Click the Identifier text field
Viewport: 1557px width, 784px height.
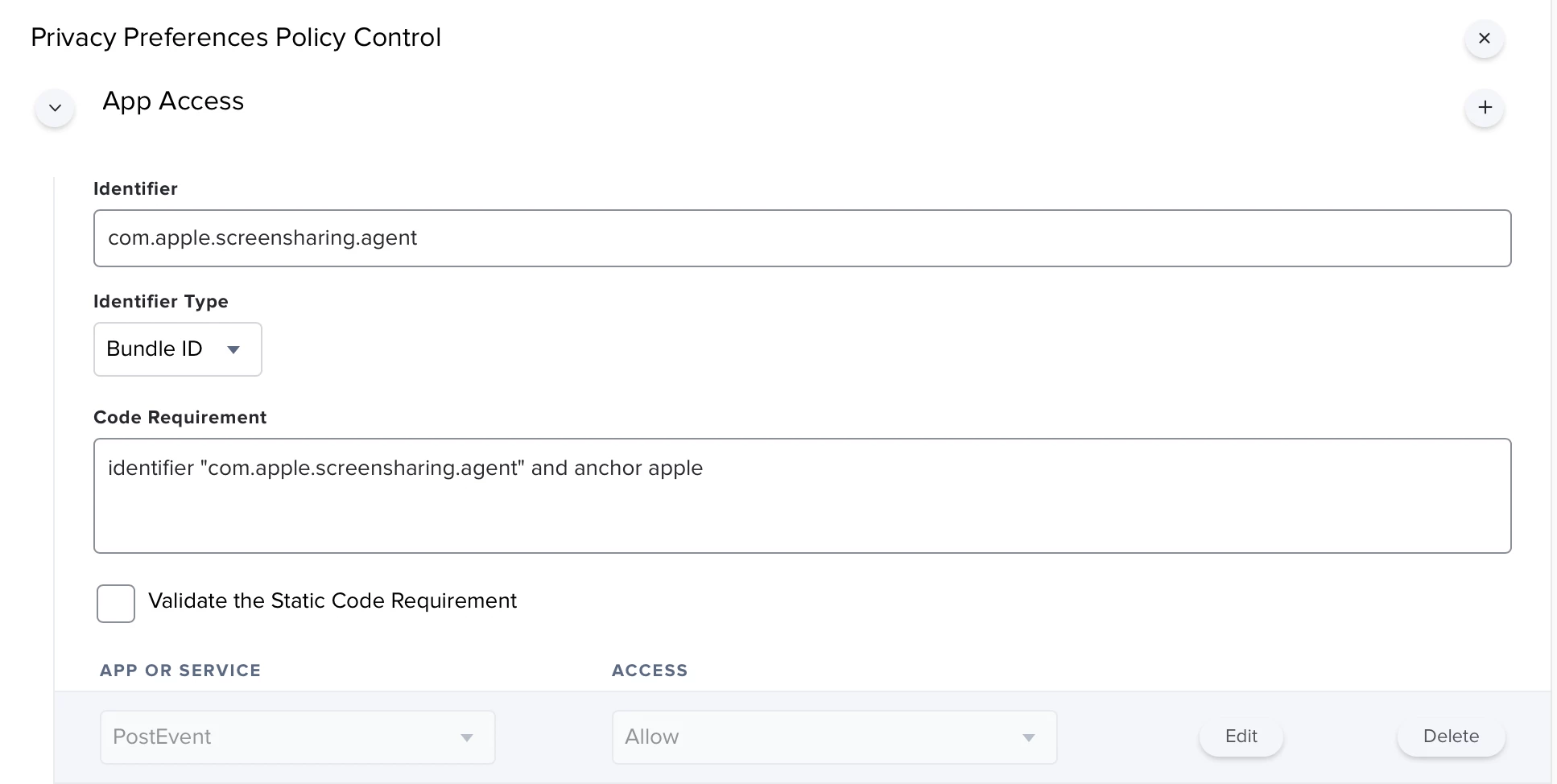[x=802, y=238]
